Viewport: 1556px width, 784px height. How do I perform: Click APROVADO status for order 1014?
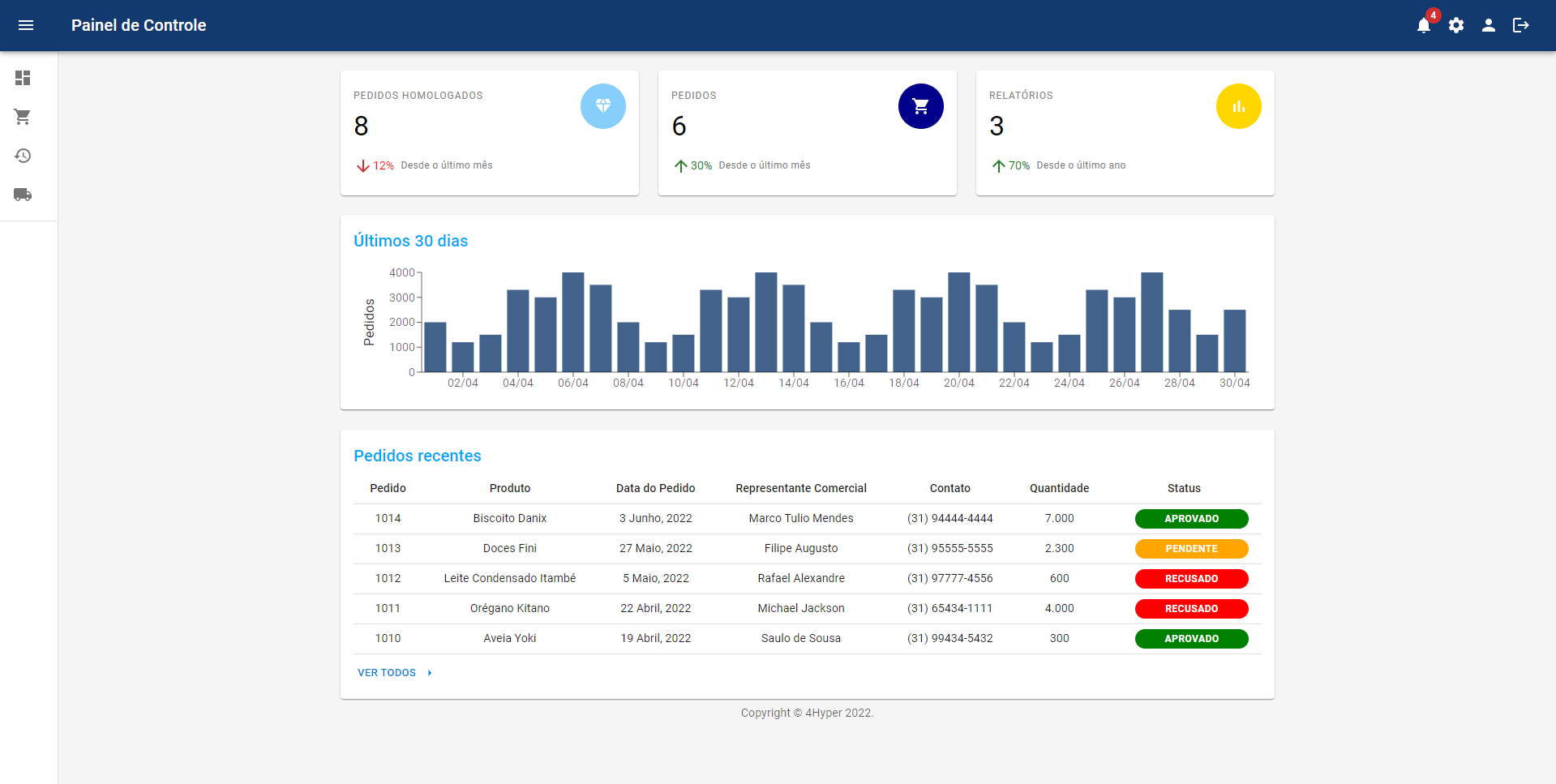point(1191,519)
